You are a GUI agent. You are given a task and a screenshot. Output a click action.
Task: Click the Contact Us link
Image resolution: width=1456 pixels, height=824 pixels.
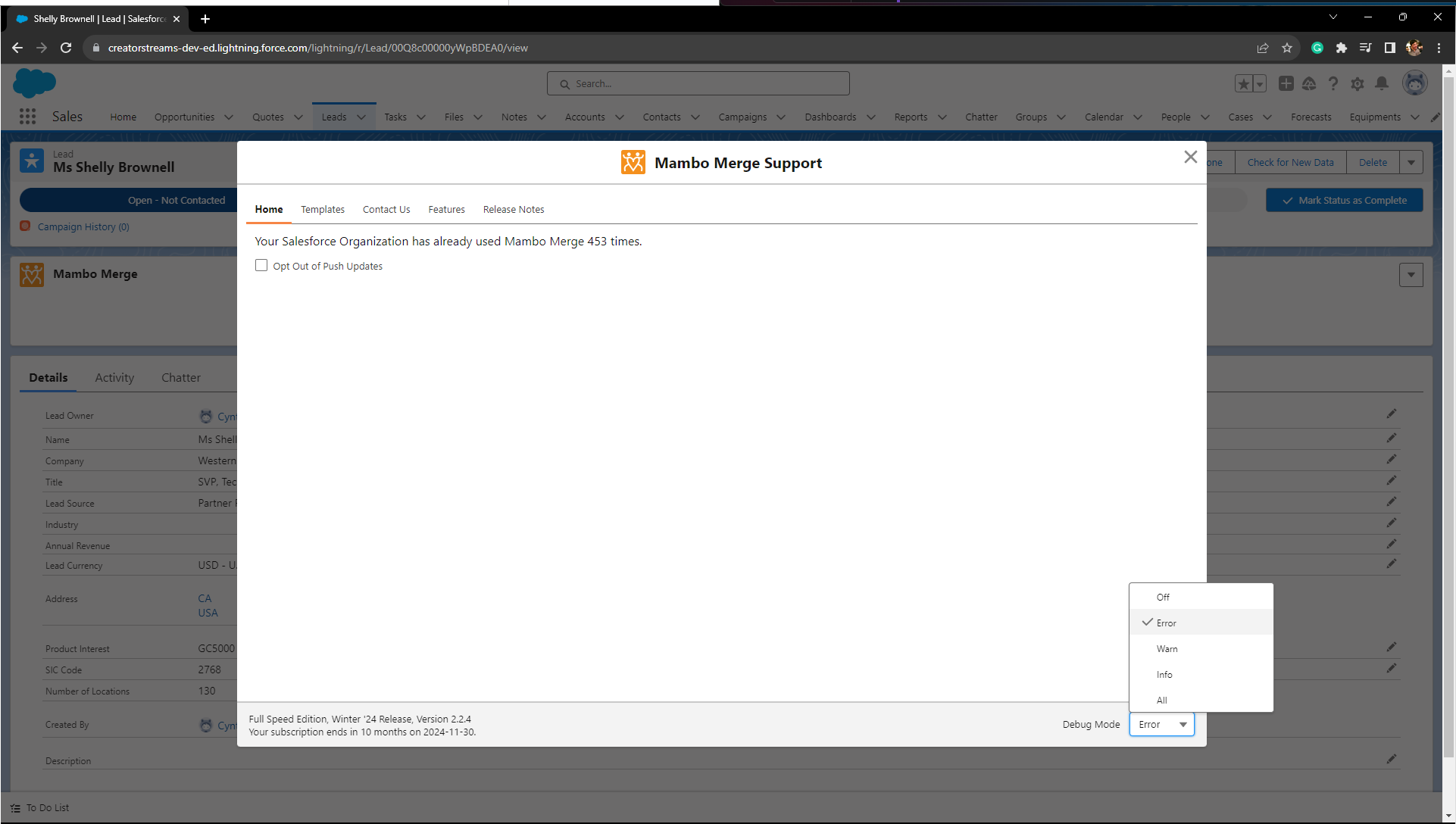(386, 209)
